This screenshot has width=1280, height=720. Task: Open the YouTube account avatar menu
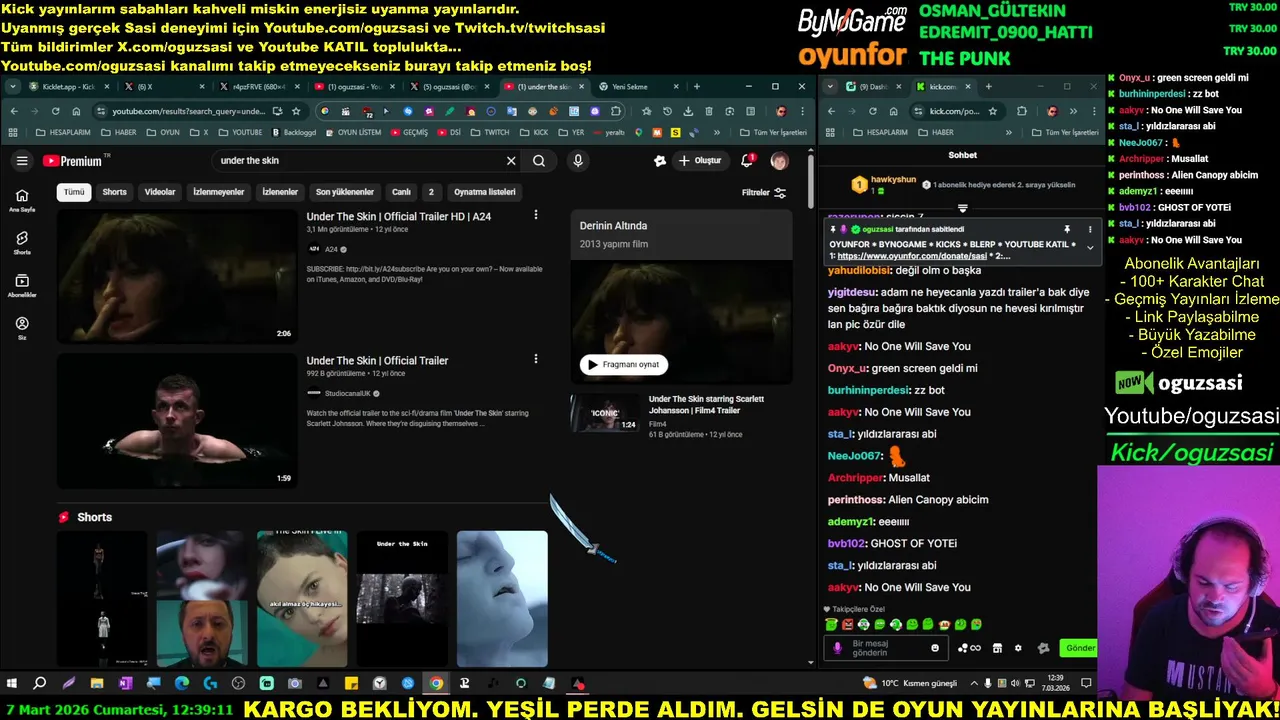click(x=779, y=161)
